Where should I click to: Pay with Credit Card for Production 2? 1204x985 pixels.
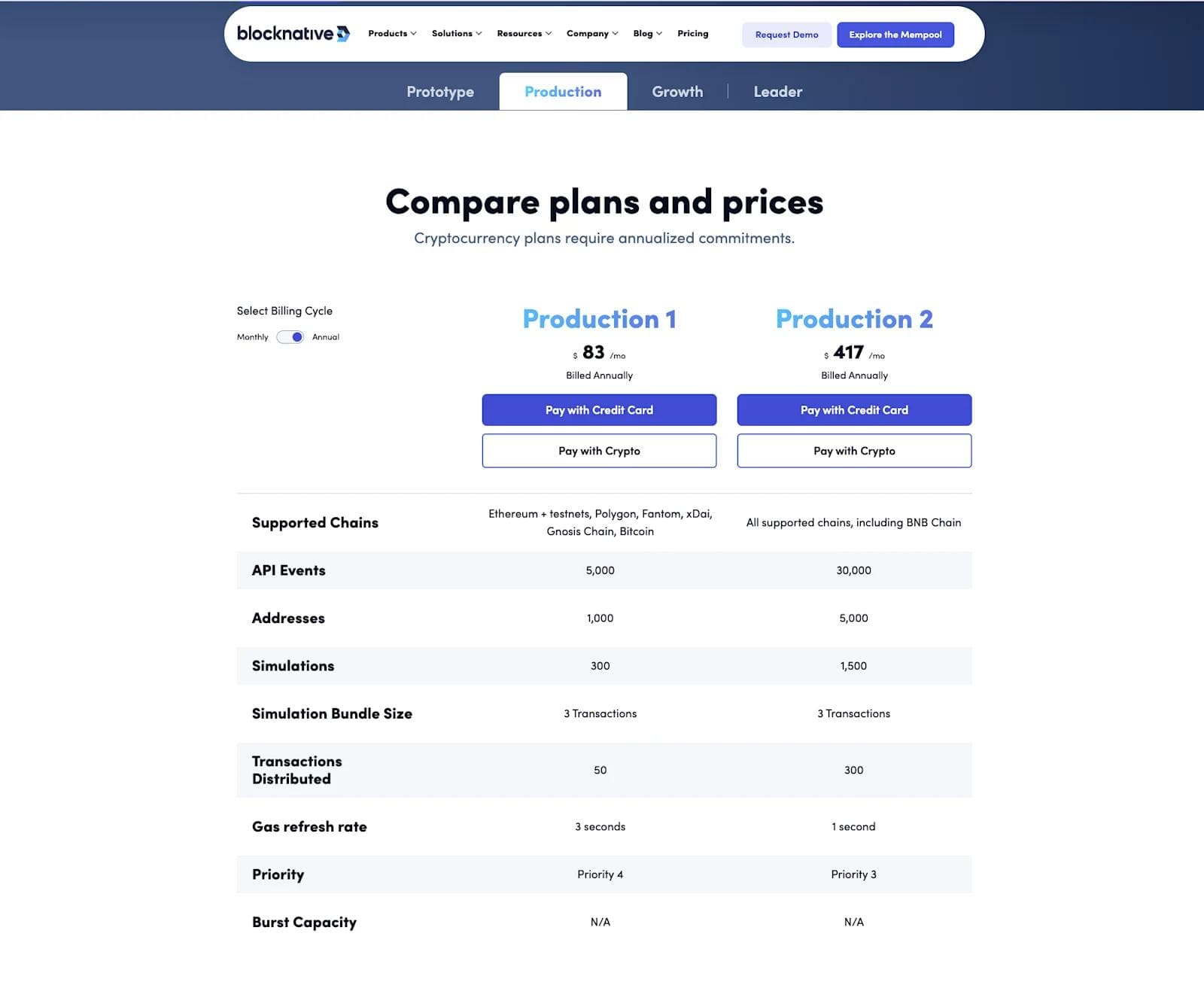854,410
